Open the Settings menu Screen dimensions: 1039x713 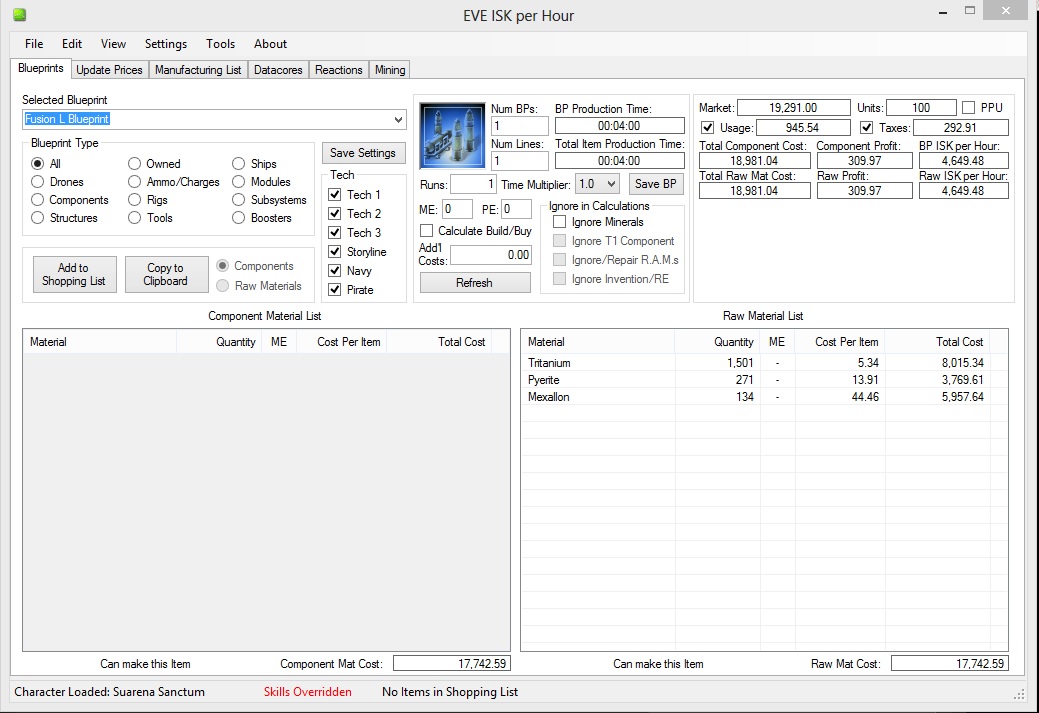(166, 44)
